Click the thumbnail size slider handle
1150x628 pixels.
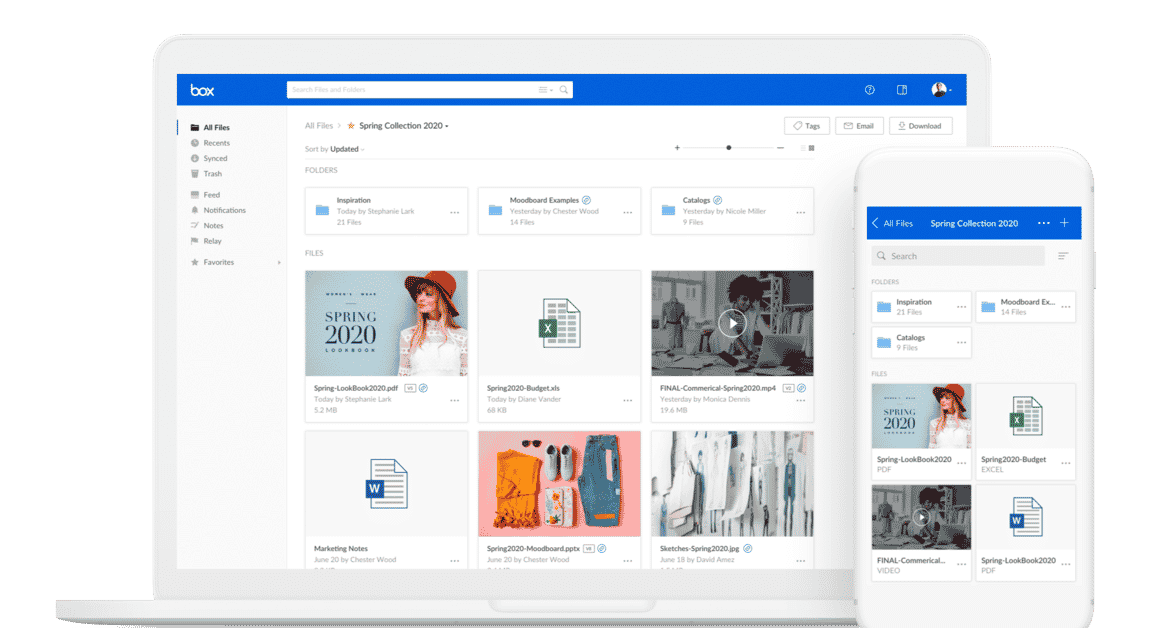tap(728, 147)
